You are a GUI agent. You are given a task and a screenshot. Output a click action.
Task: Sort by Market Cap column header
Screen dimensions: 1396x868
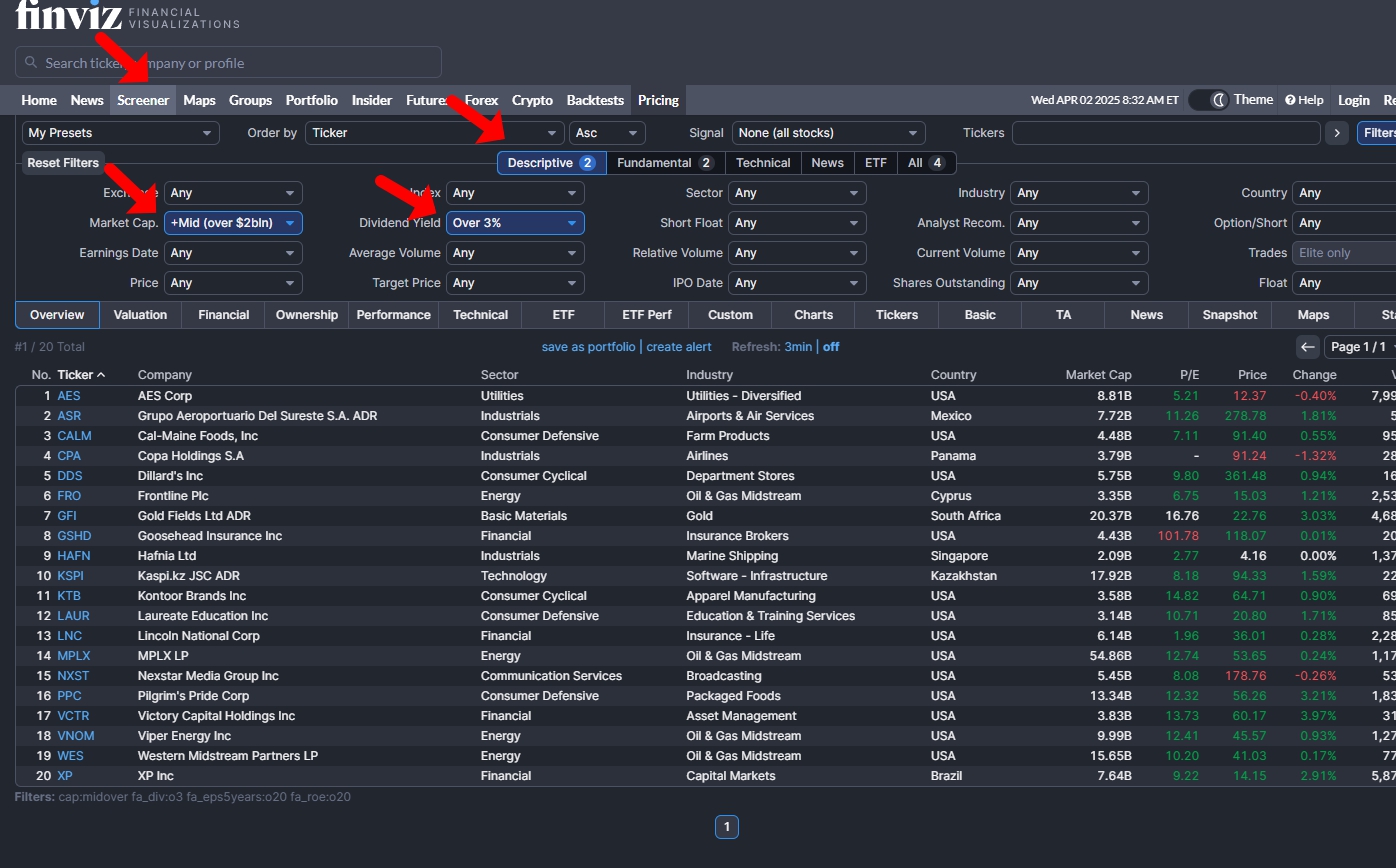pos(1098,375)
